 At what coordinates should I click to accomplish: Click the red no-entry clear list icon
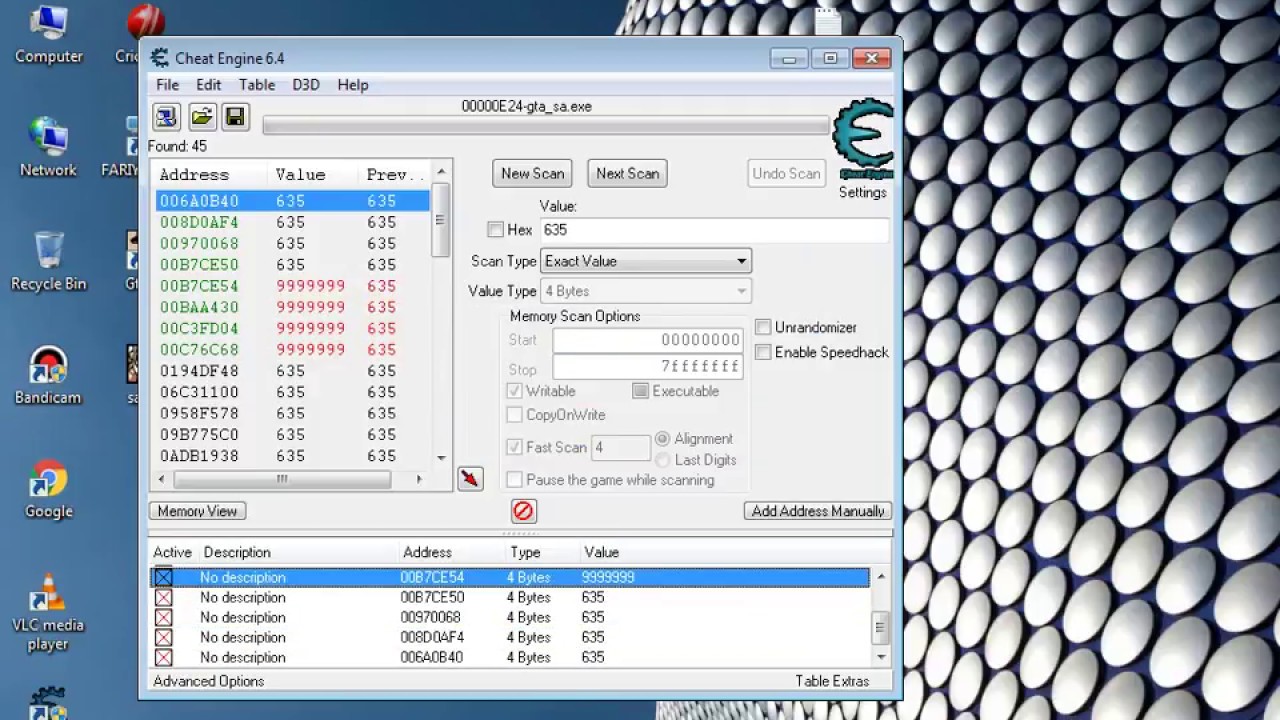(523, 511)
